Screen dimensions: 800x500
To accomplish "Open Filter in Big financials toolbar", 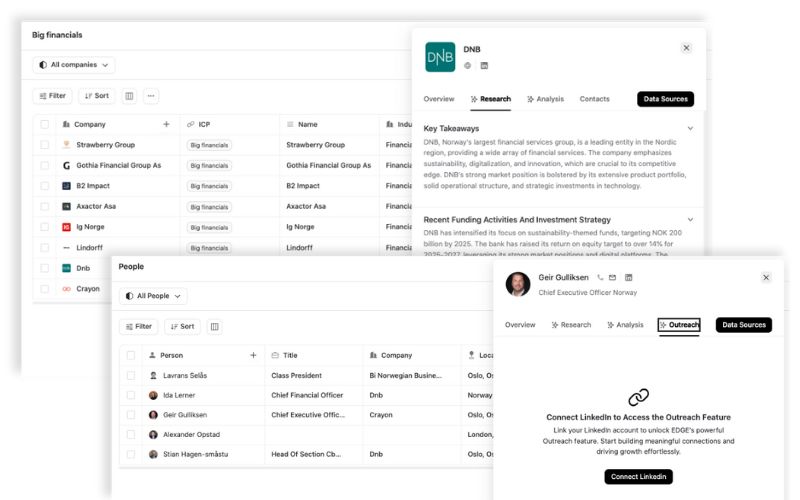I will [53, 96].
